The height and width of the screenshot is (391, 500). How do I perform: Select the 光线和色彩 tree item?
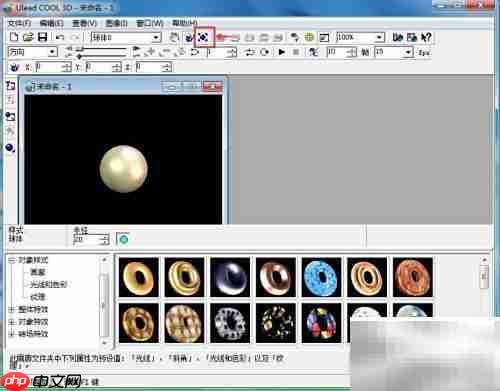[x=49, y=284]
